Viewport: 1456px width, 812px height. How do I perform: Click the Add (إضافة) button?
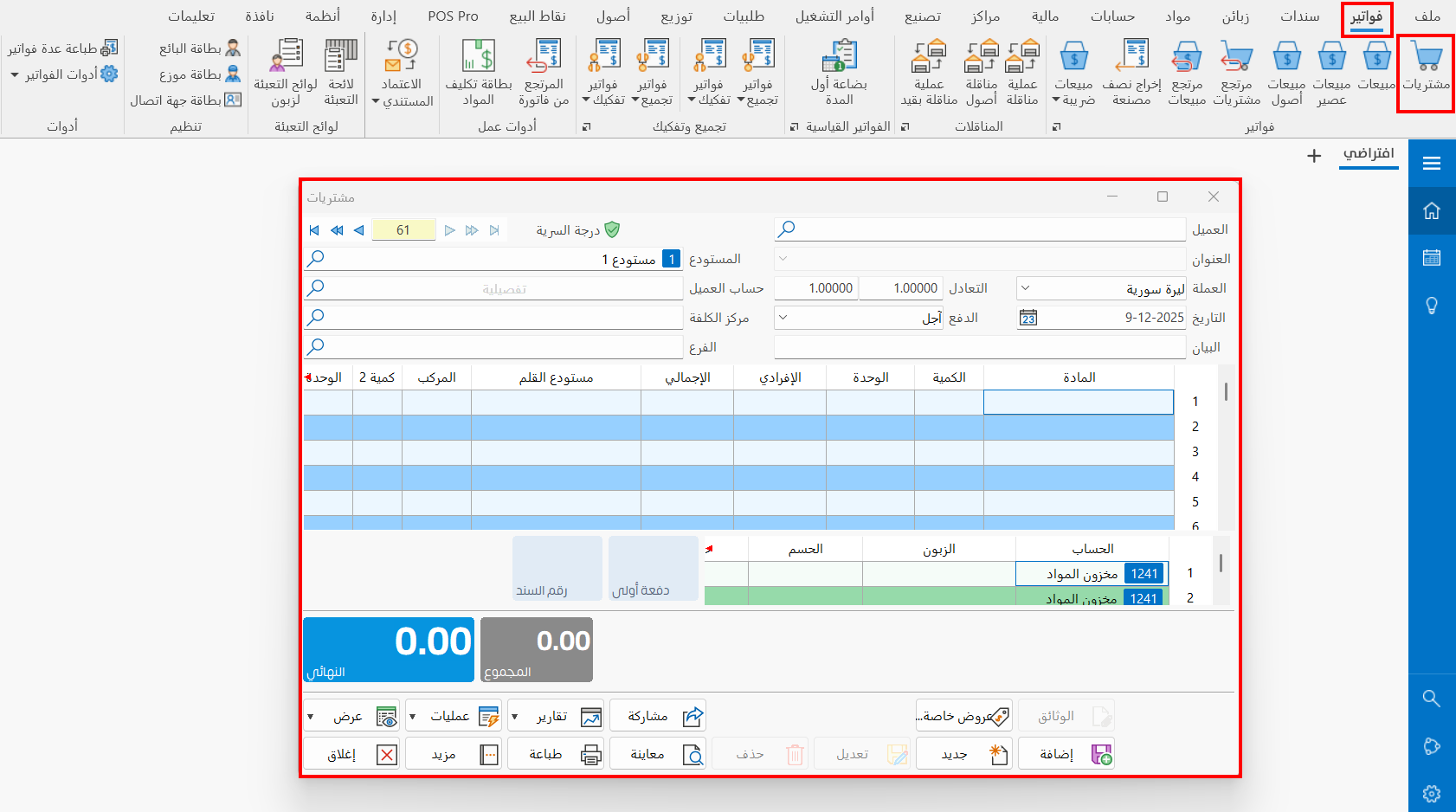click(x=1066, y=754)
